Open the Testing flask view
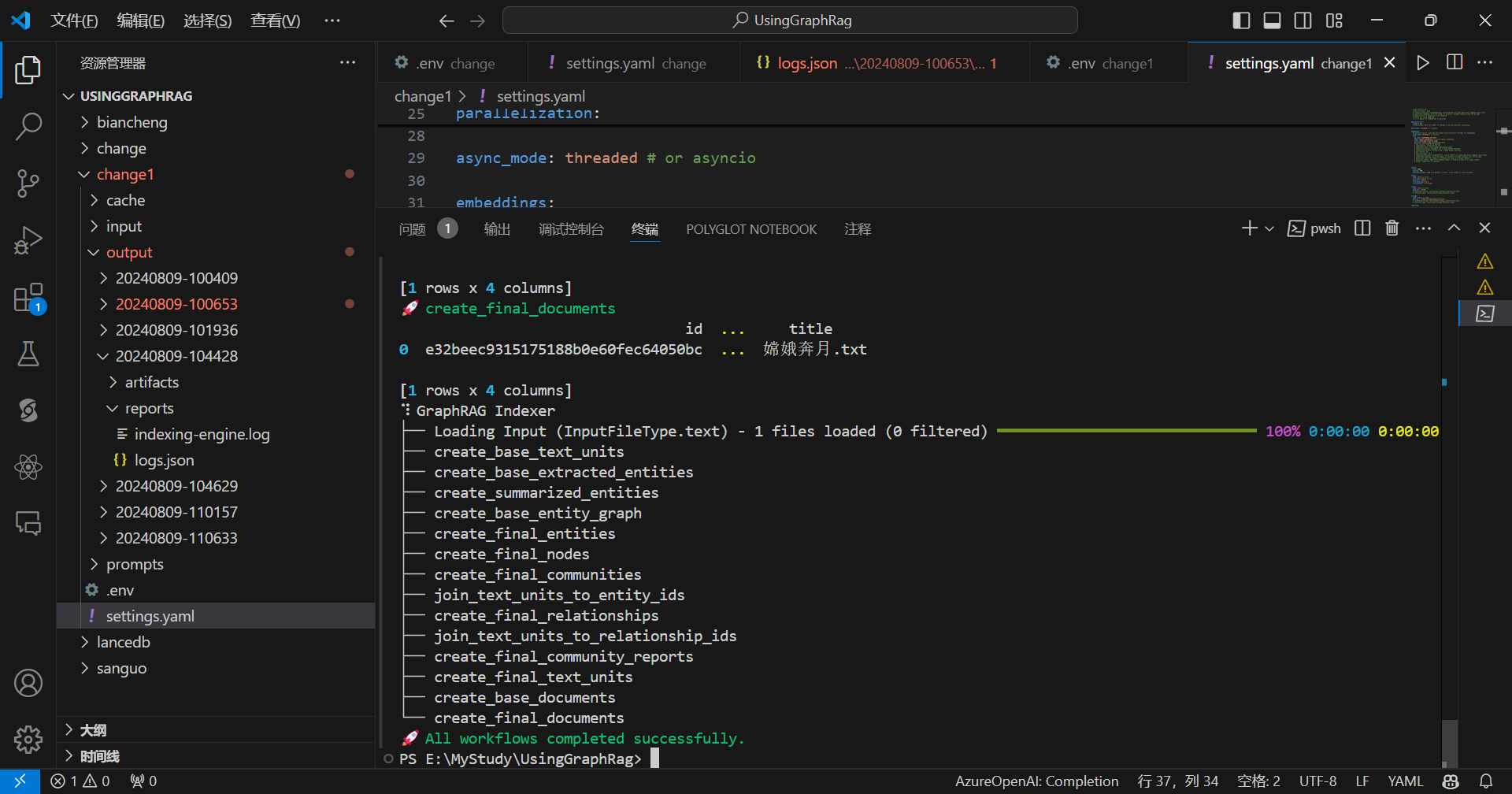This screenshot has width=1512, height=794. 28,354
